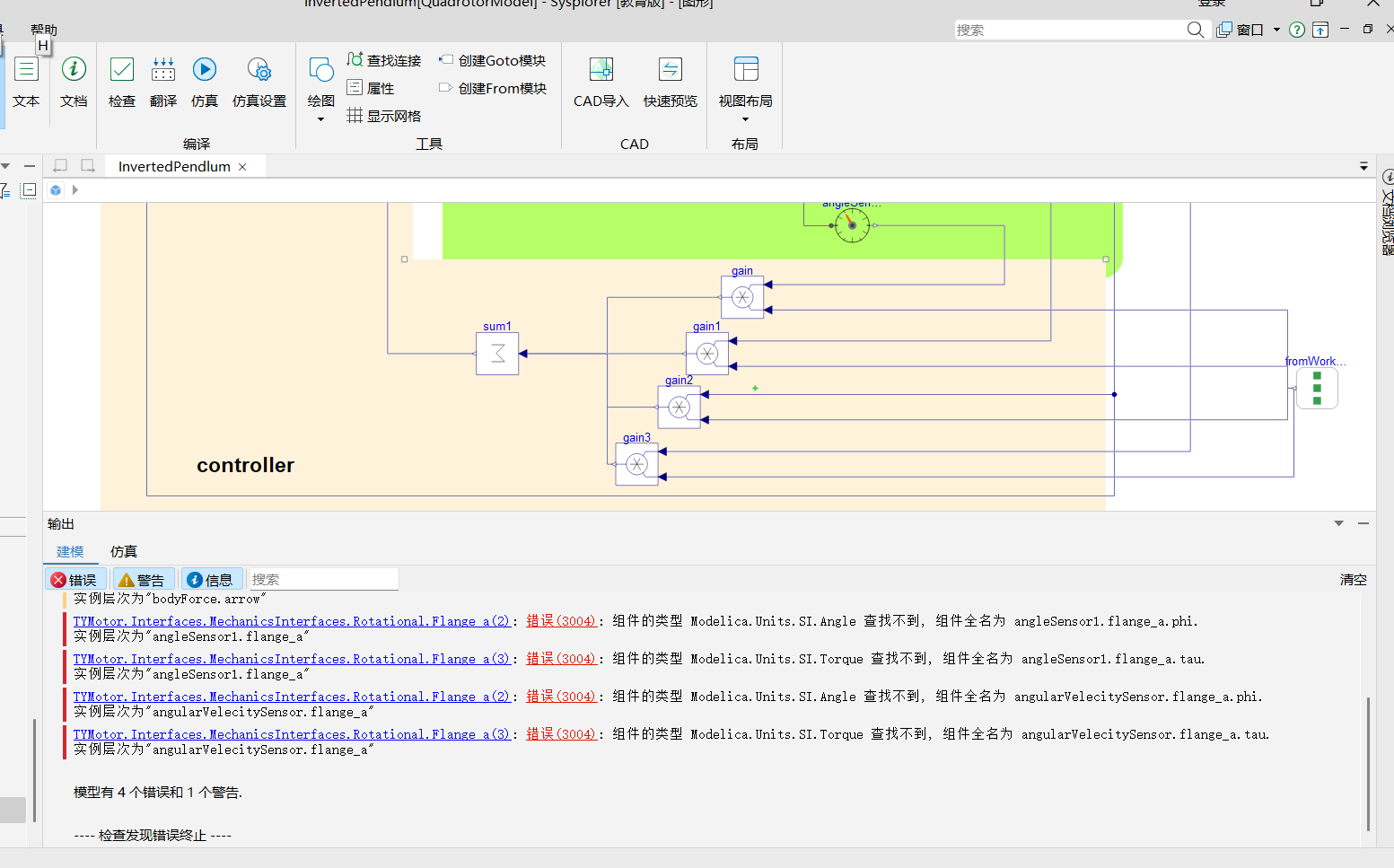This screenshot has width=1394, height=868.
Task: Click 错误(3004) link on angularVelecitySensor tau row
Action: (561, 734)
